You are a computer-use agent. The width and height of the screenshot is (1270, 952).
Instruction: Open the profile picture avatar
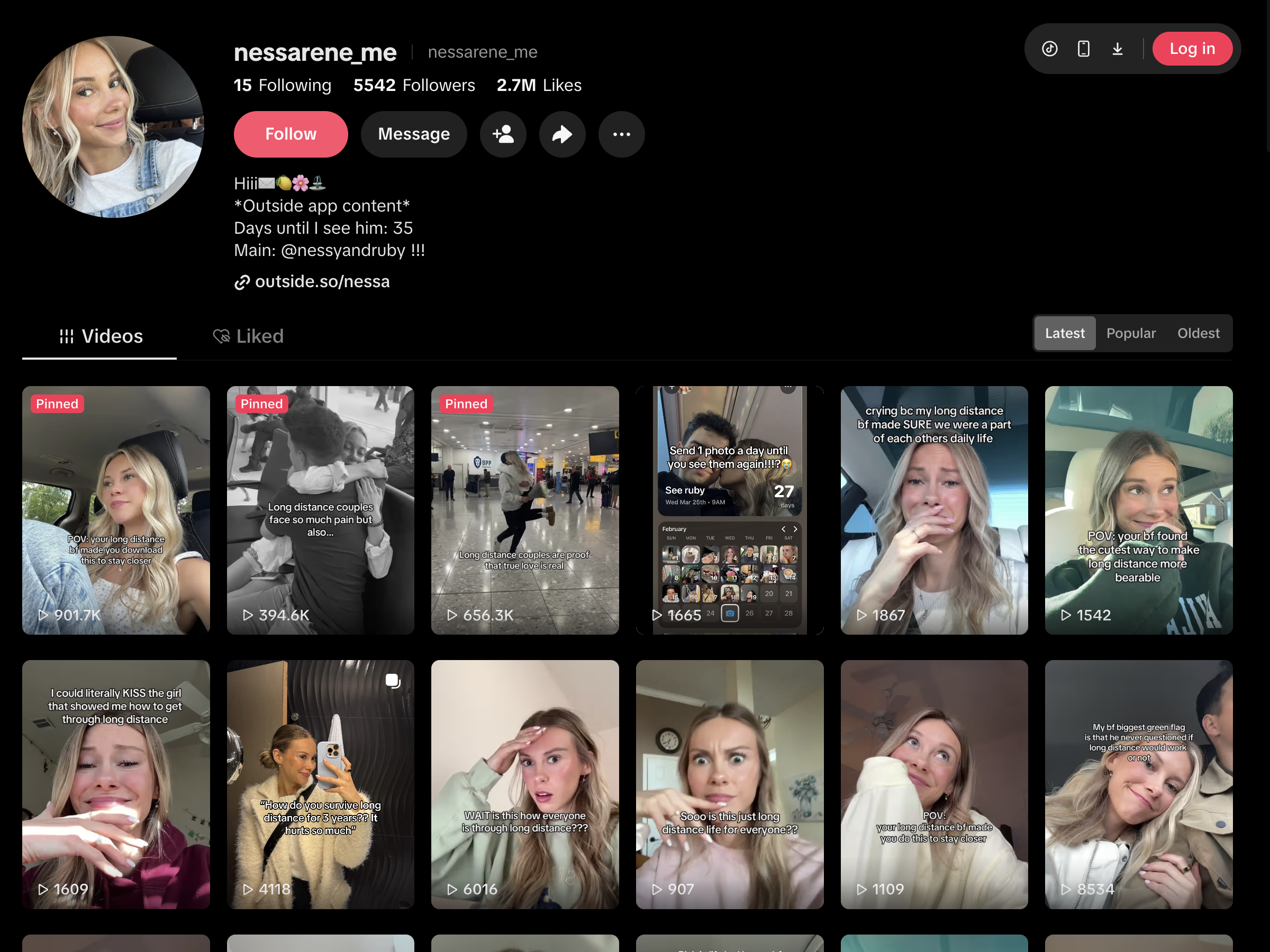[x=113, y=127]
